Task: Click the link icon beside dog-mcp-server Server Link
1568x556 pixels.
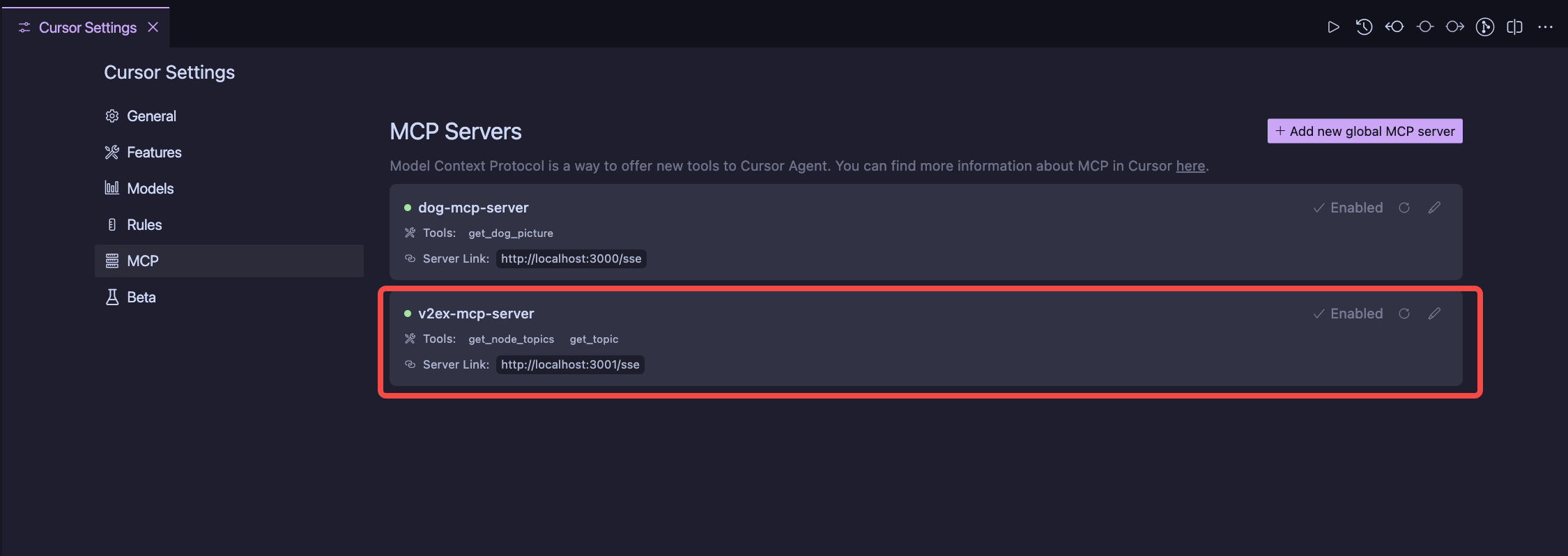Action: pyautogui.click(x=410, y=258)
